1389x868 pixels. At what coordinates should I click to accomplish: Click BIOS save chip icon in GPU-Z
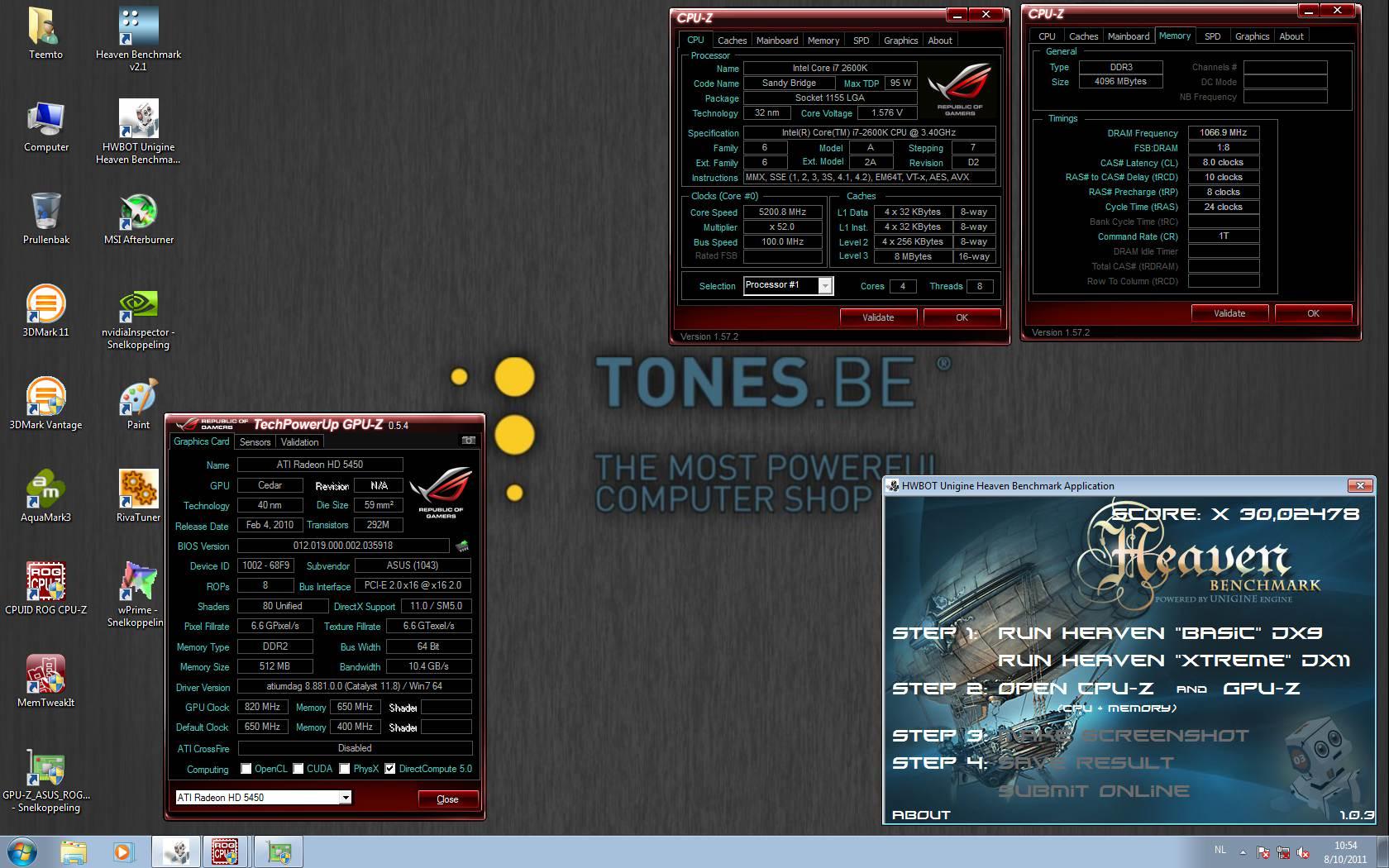click(462, 546)
